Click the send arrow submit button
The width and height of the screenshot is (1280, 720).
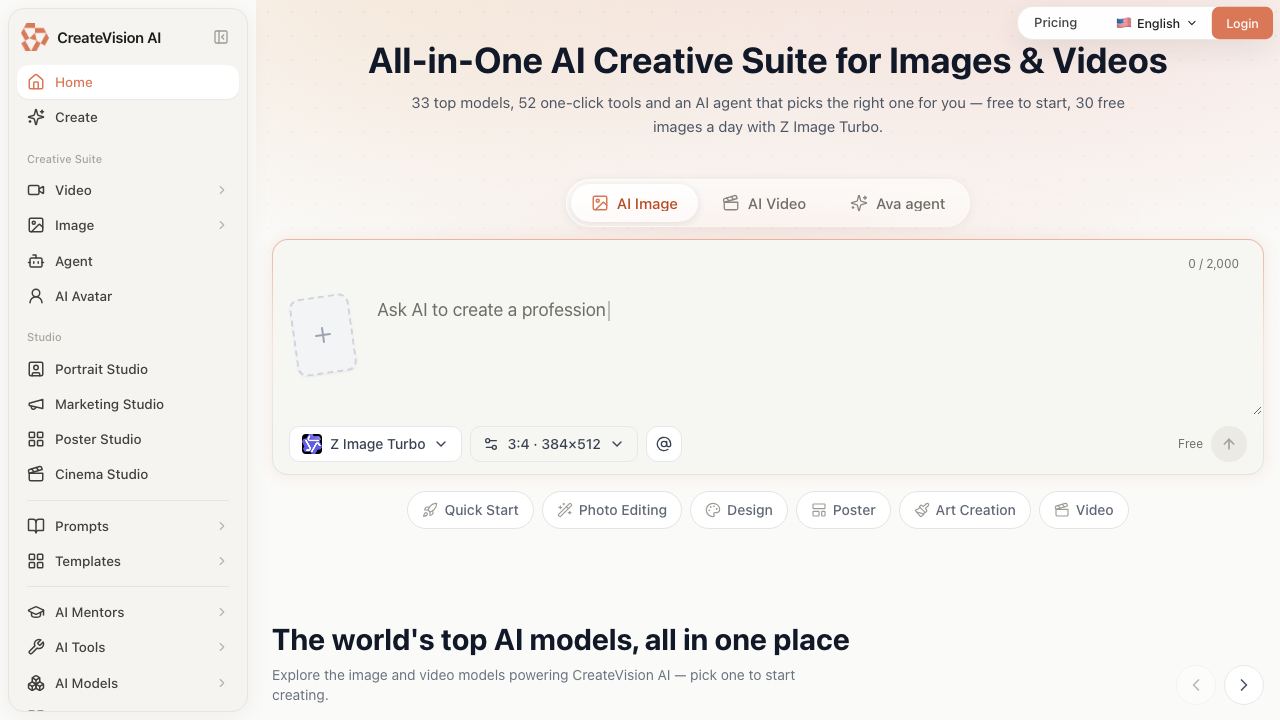(x=1229, y=444)
